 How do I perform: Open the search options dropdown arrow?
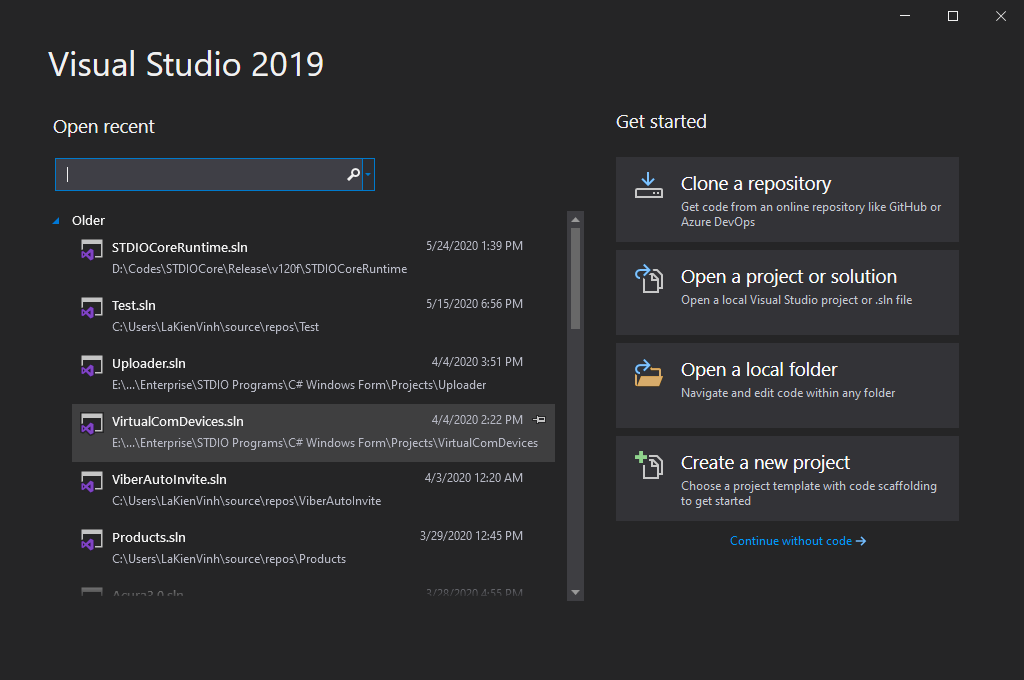pos(368,174)
